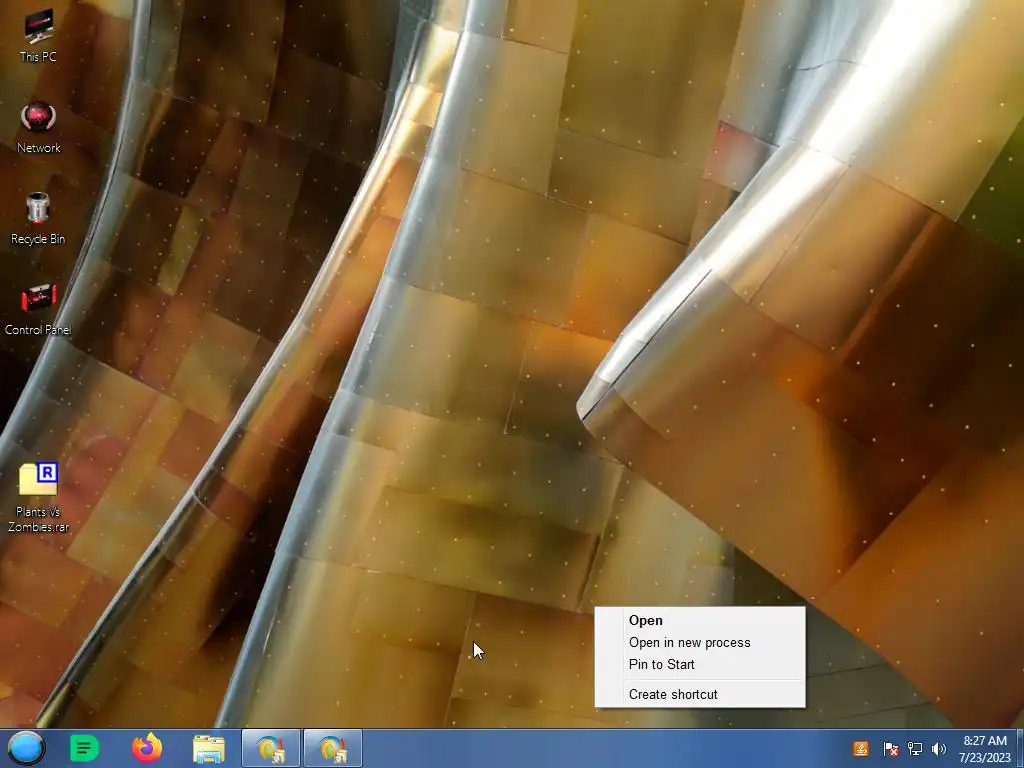Choose Open in new process
This screenshot has width=1024, height=768.
click(x=699, y=643)
